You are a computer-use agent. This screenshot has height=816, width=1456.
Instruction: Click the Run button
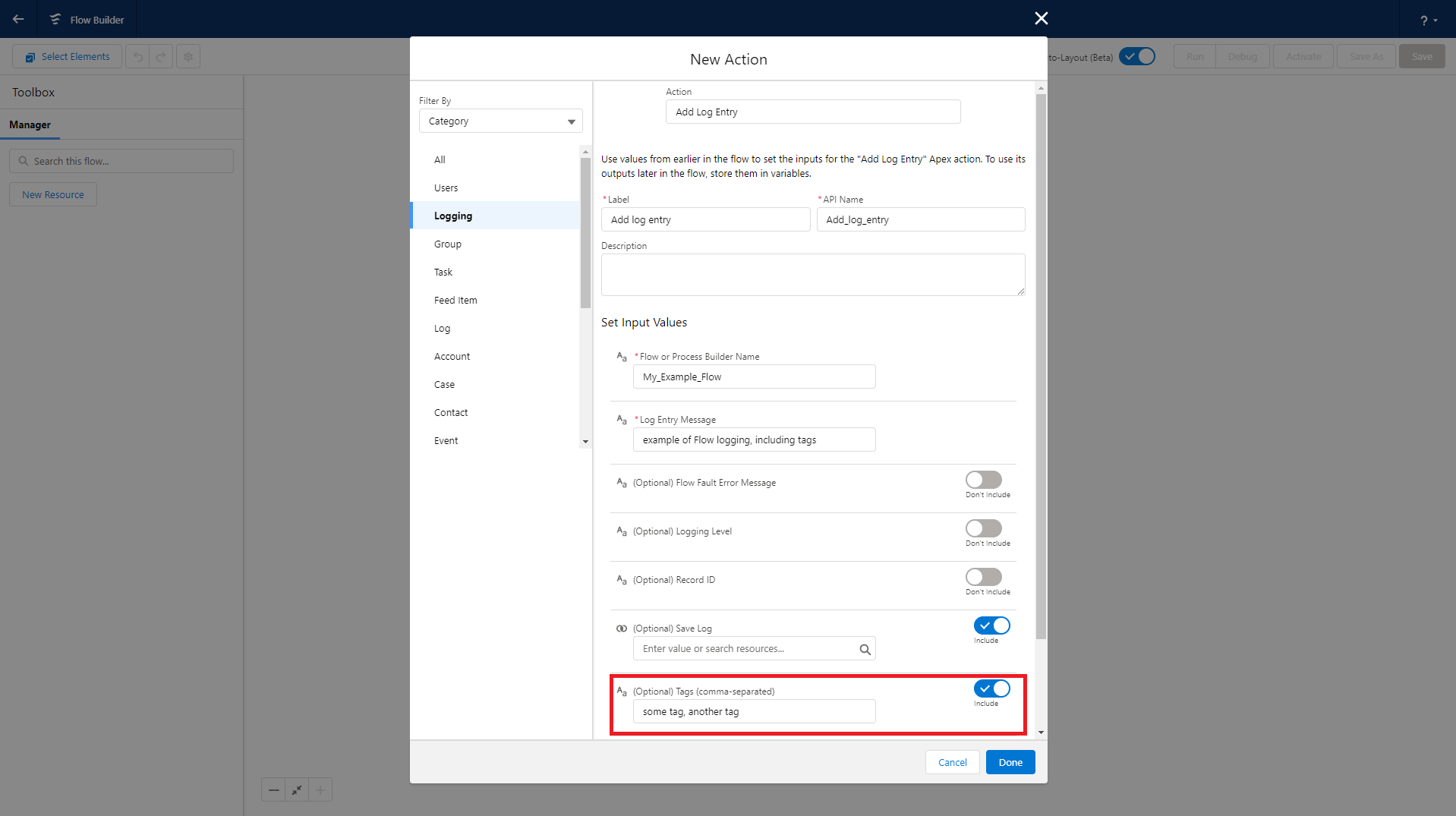1195,56
